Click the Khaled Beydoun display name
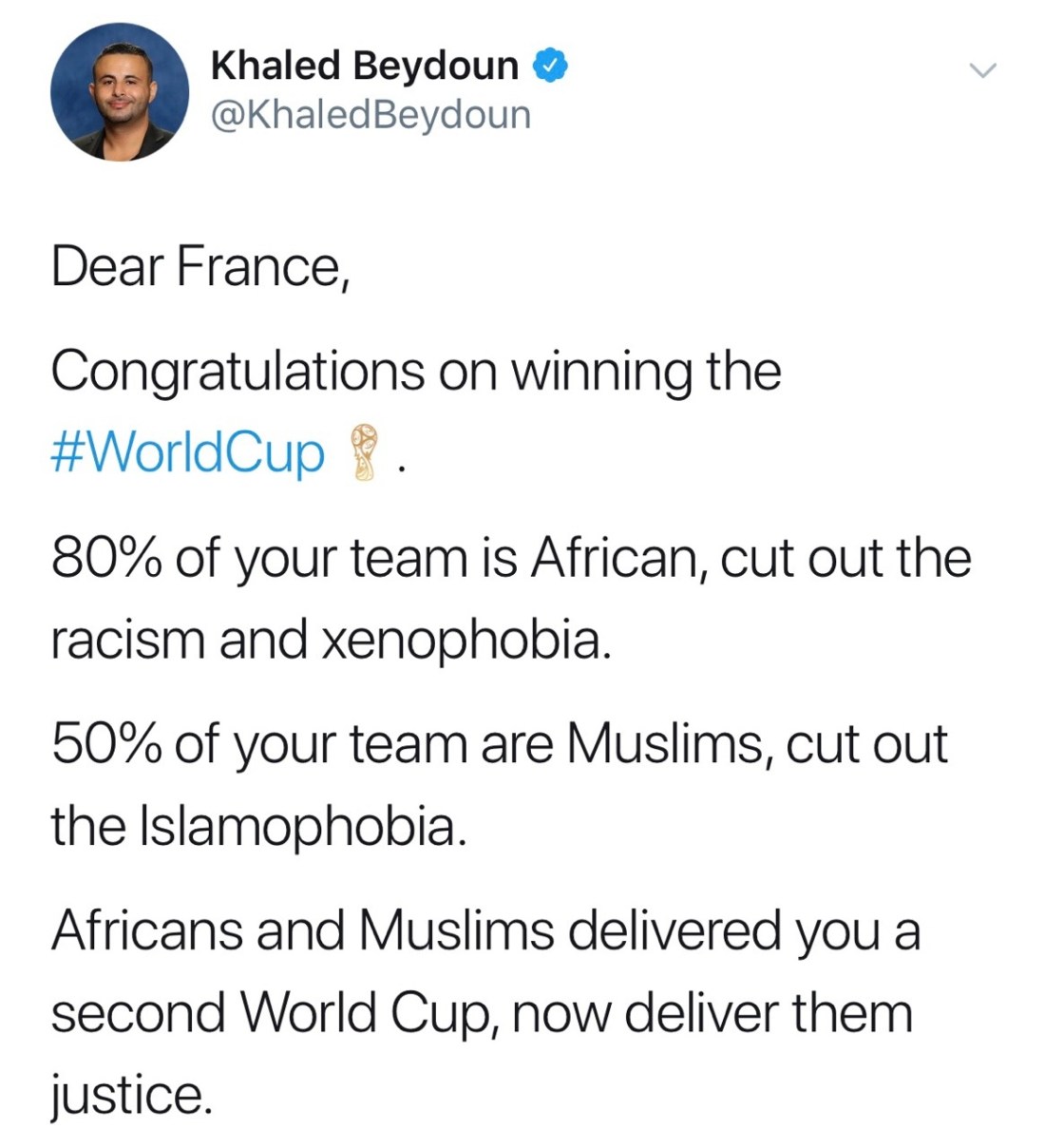The width and height of the screenshot is (1045, 1148). 364,66
